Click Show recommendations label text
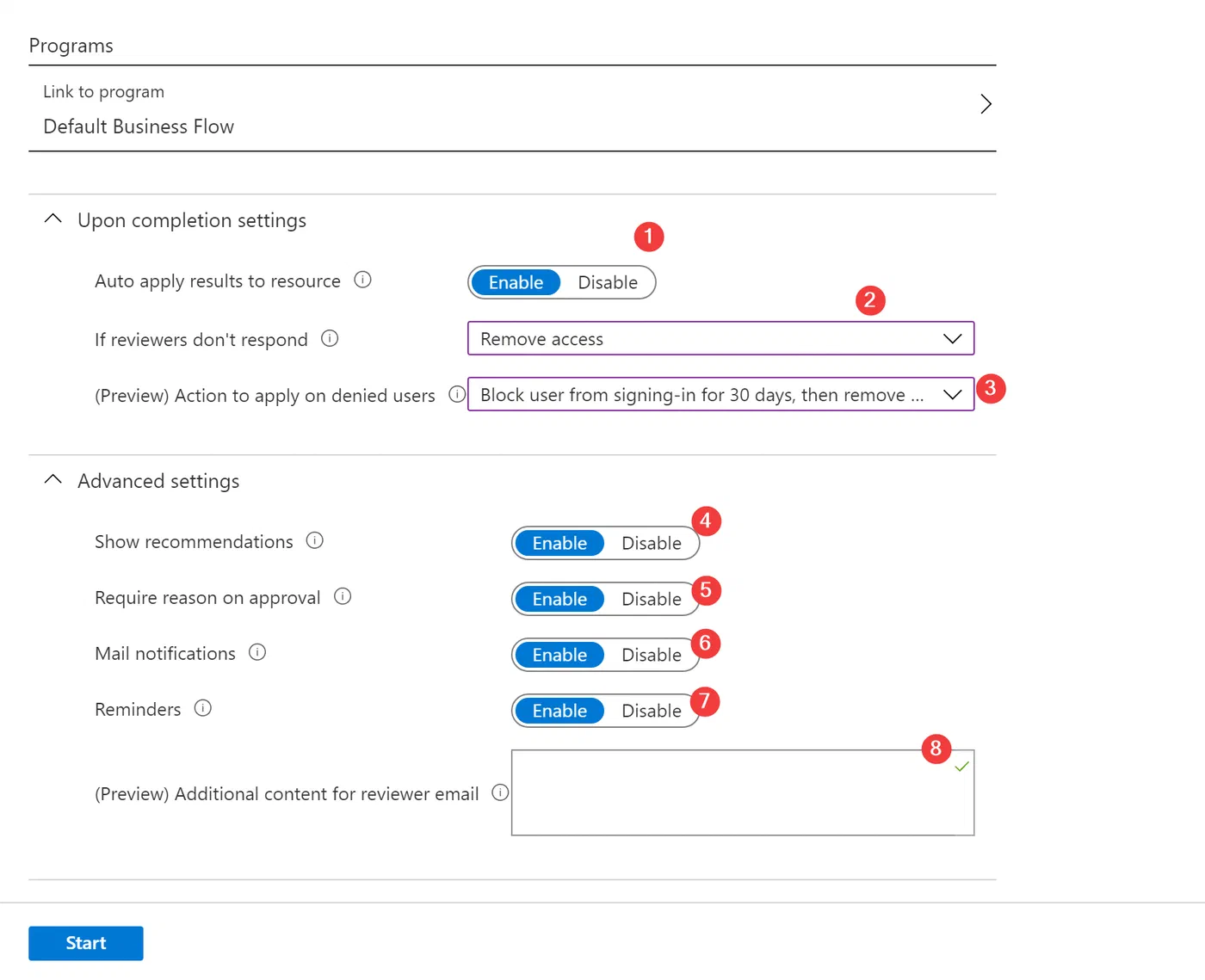 194,541
